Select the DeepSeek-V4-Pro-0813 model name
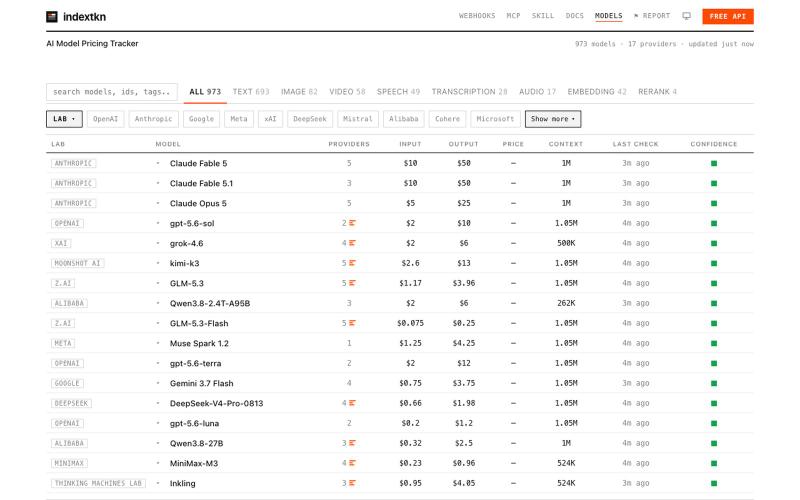This screenshot has width=800, height=500. click(216, 403)
